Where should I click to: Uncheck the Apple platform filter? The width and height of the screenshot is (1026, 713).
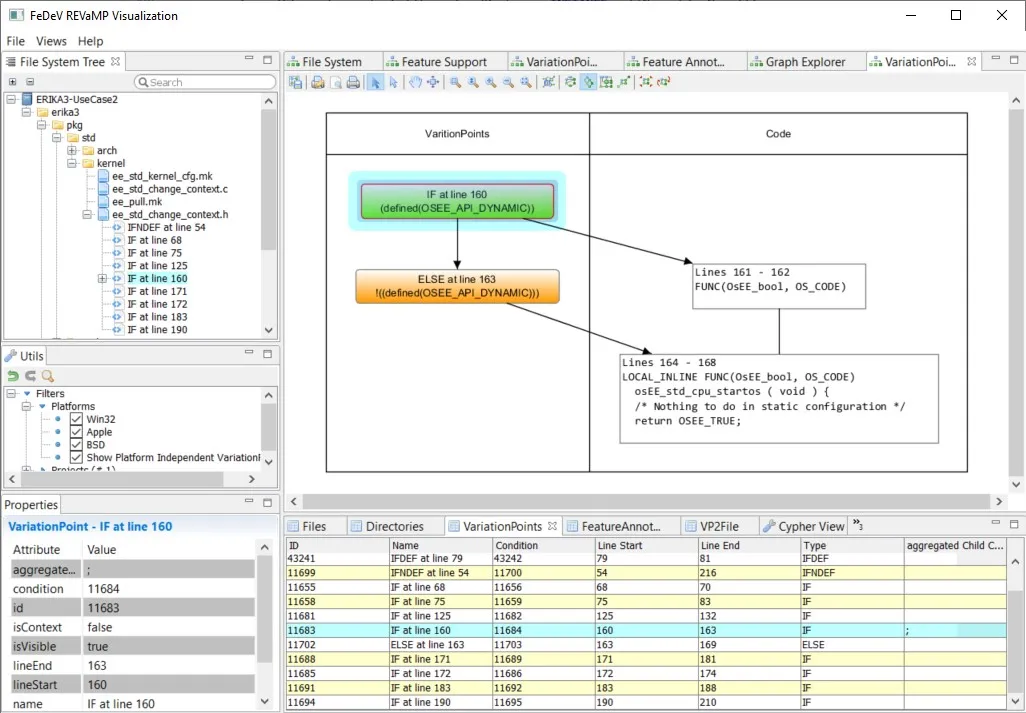(77, 432)
